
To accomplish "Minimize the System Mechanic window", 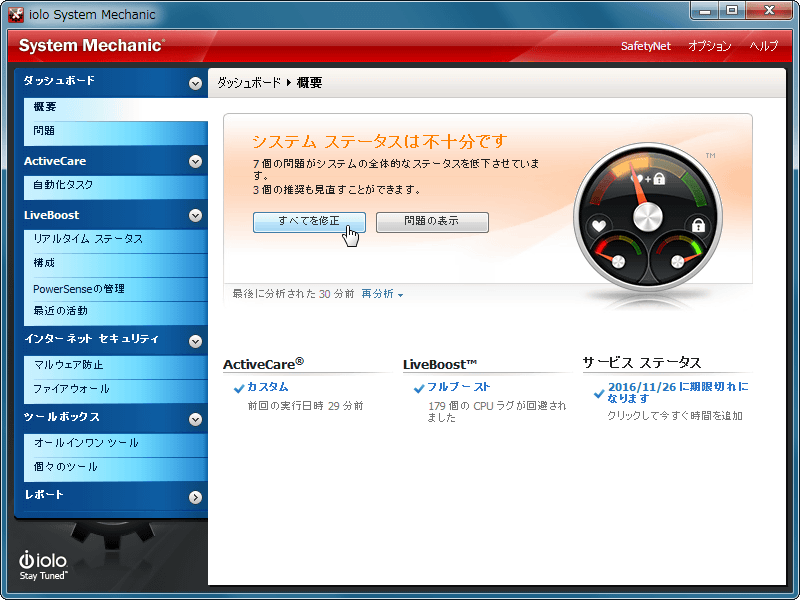I will click(x=705, y=11).
